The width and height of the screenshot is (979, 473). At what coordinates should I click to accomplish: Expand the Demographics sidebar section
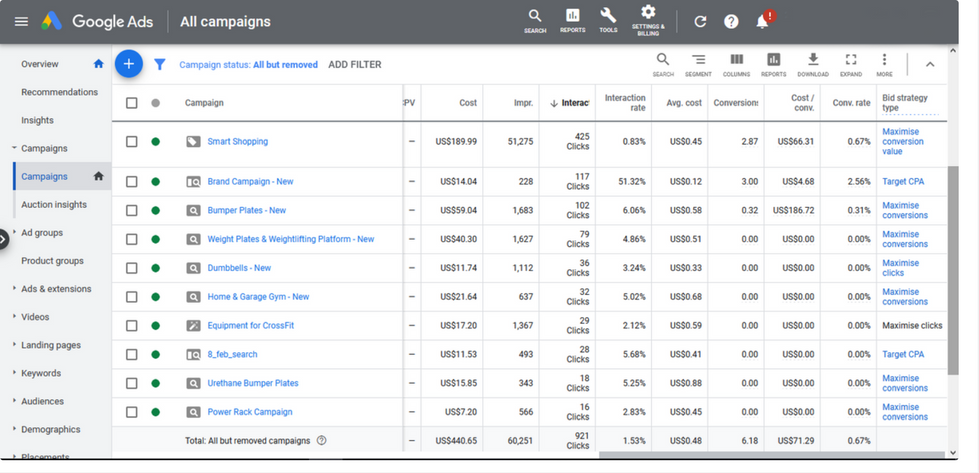(14, 429)
